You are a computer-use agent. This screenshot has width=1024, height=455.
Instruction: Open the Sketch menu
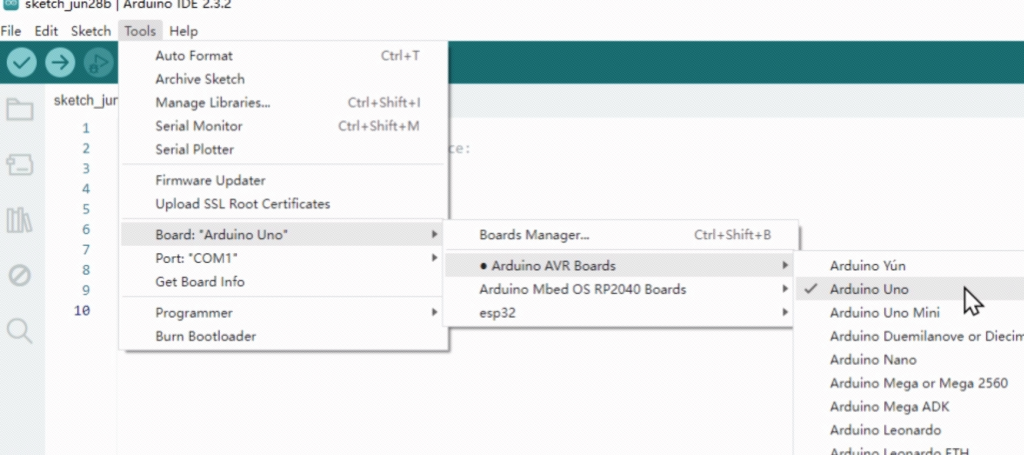click(x=91, y=31)
